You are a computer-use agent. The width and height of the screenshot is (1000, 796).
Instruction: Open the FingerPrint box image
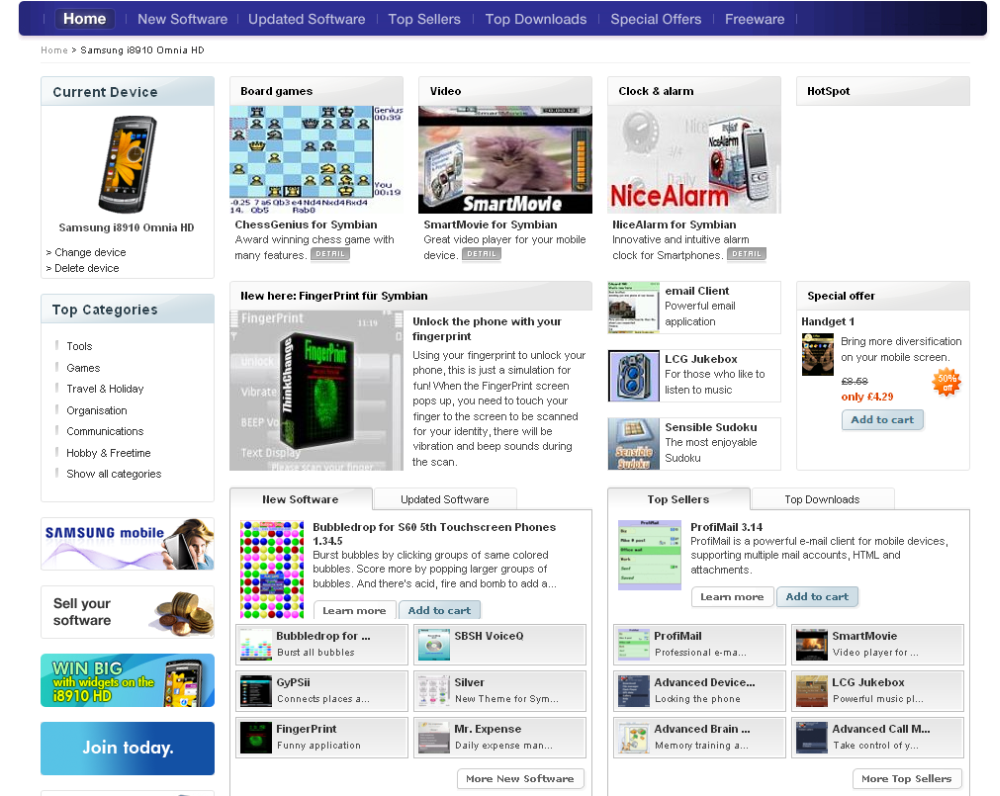click(316, 390)
